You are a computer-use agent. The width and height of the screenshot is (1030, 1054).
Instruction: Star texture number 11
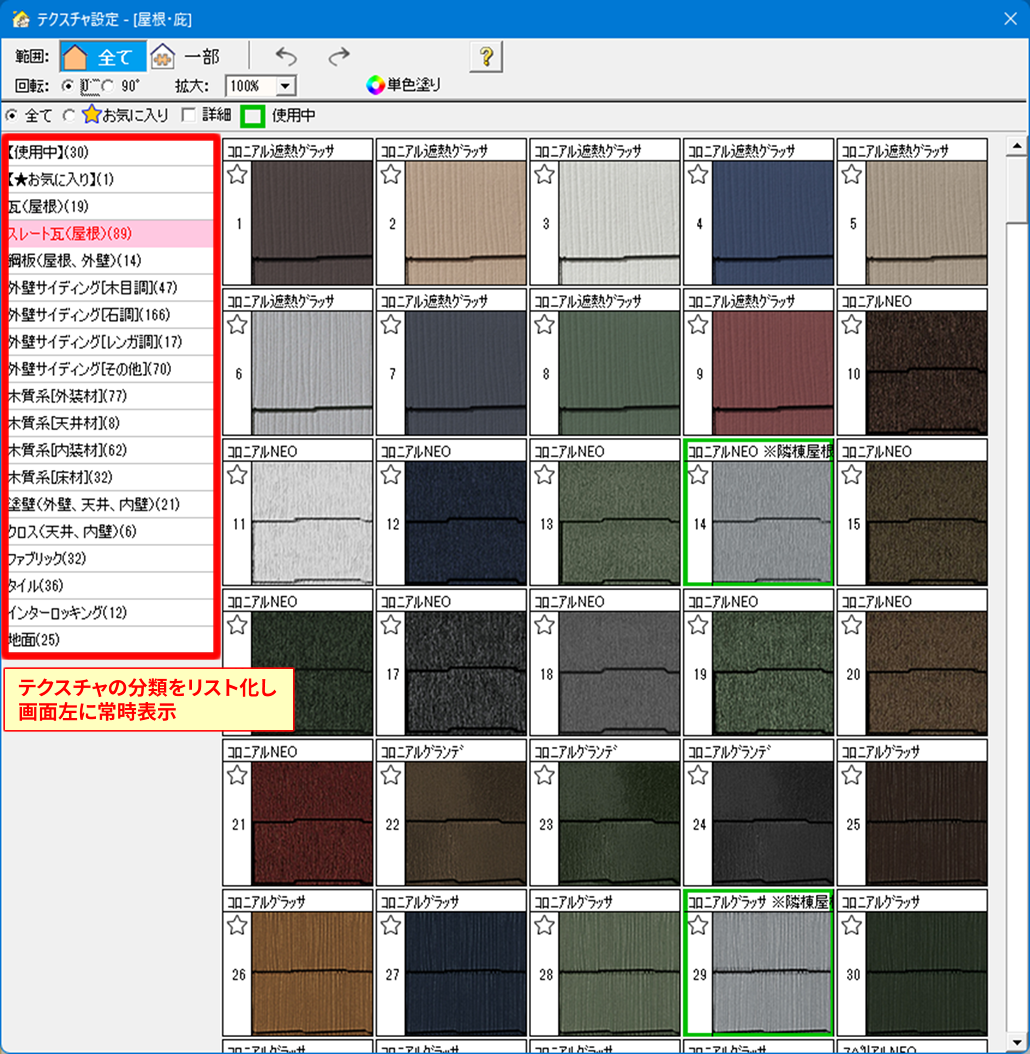point(237,476)
